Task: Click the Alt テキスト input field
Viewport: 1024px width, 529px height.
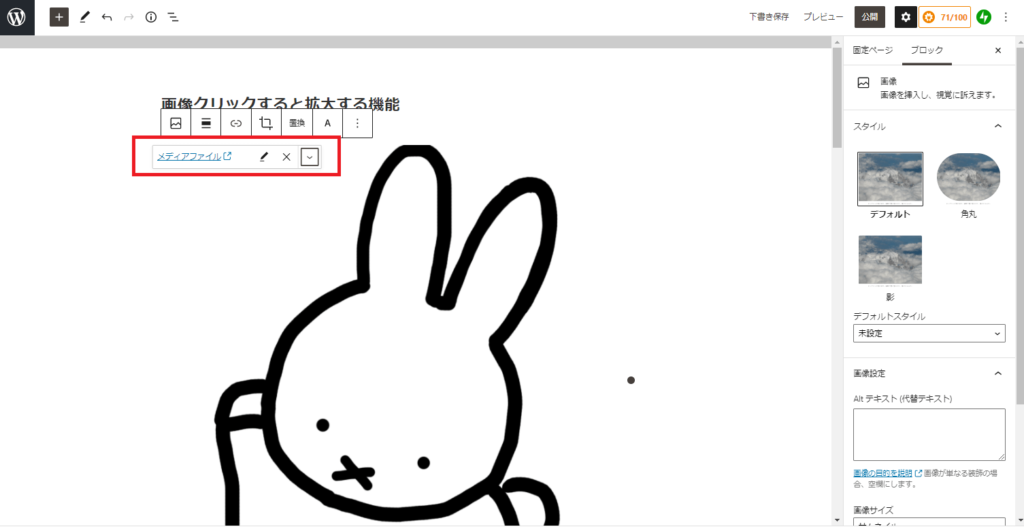Action: [x=928, y=434]
